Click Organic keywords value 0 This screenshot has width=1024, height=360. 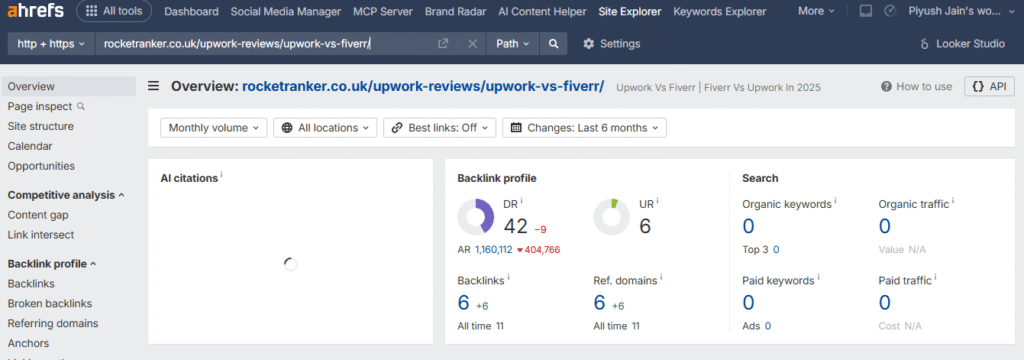[x=748, y=226]
